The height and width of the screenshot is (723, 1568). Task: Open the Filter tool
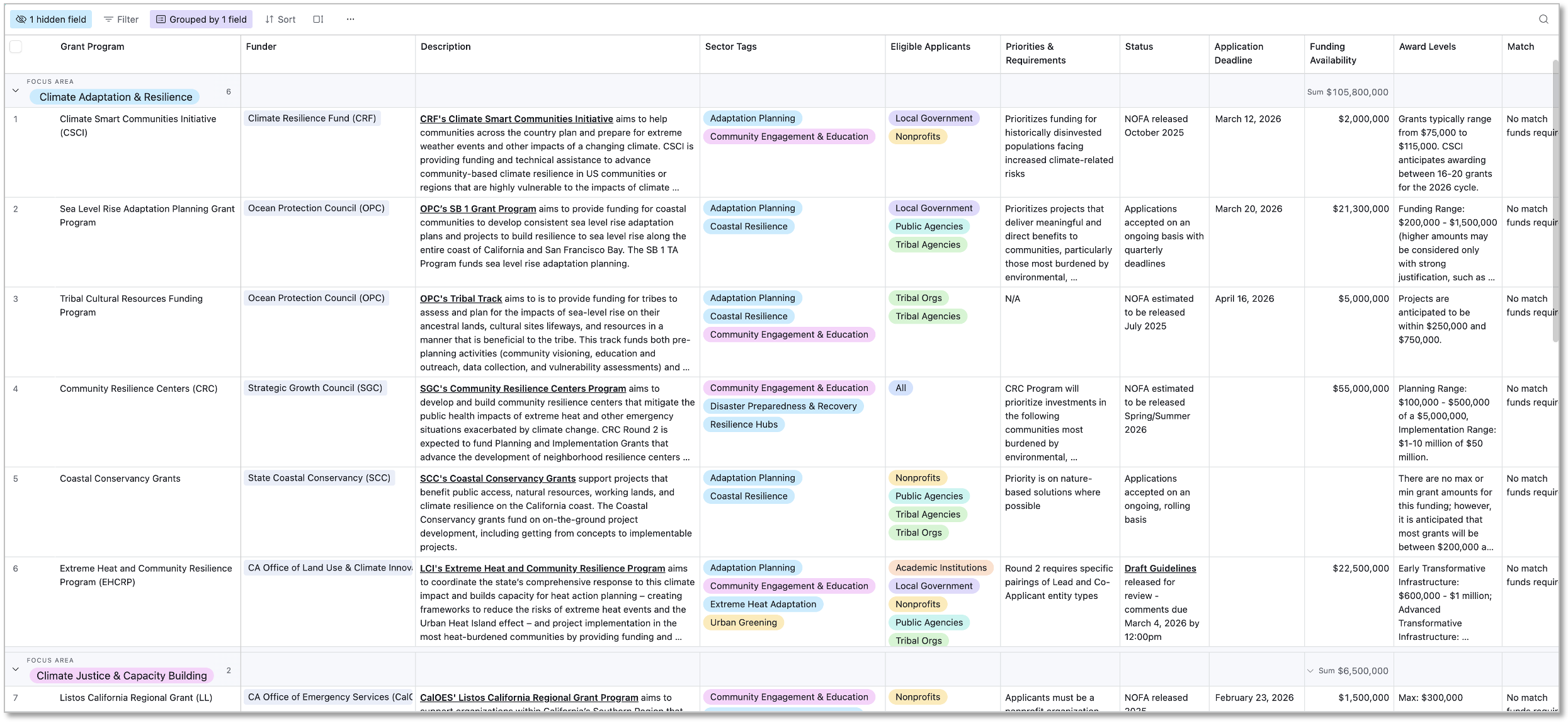click(121, 19)
